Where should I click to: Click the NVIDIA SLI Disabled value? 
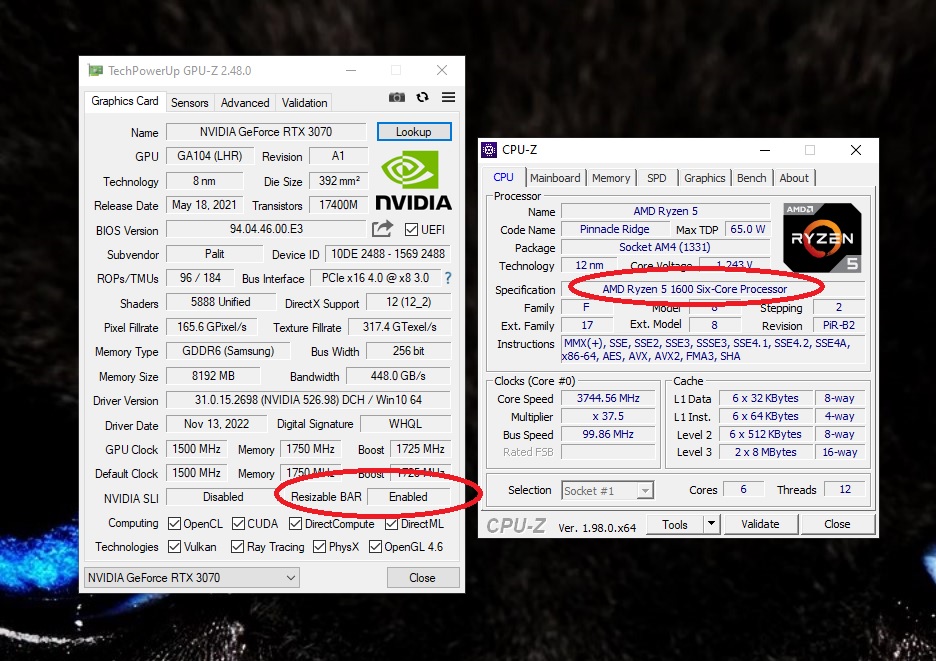click(x=223, y=497)
